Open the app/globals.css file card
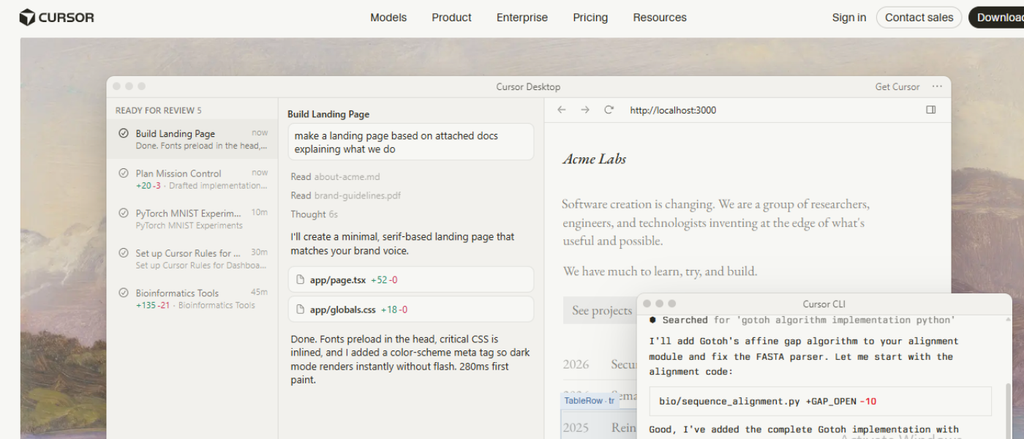This screenshot has width=1024, height=439. point(411,310)
